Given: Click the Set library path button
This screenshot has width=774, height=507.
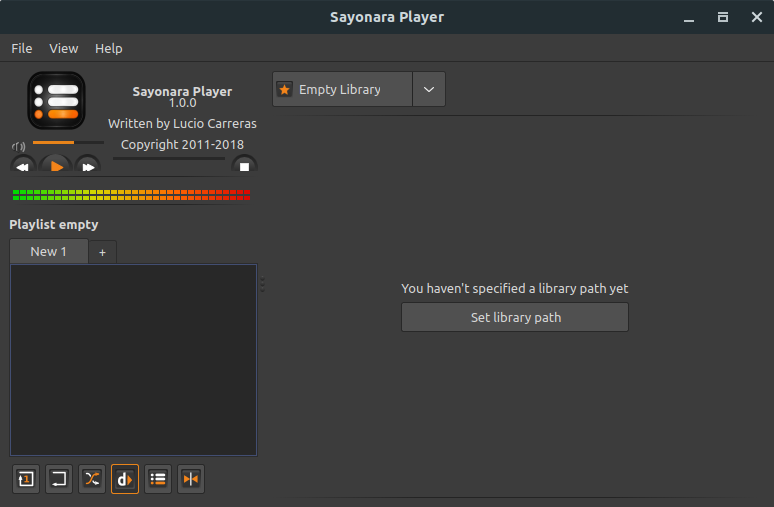Looking at the screenshot, I should pos(515,317).
